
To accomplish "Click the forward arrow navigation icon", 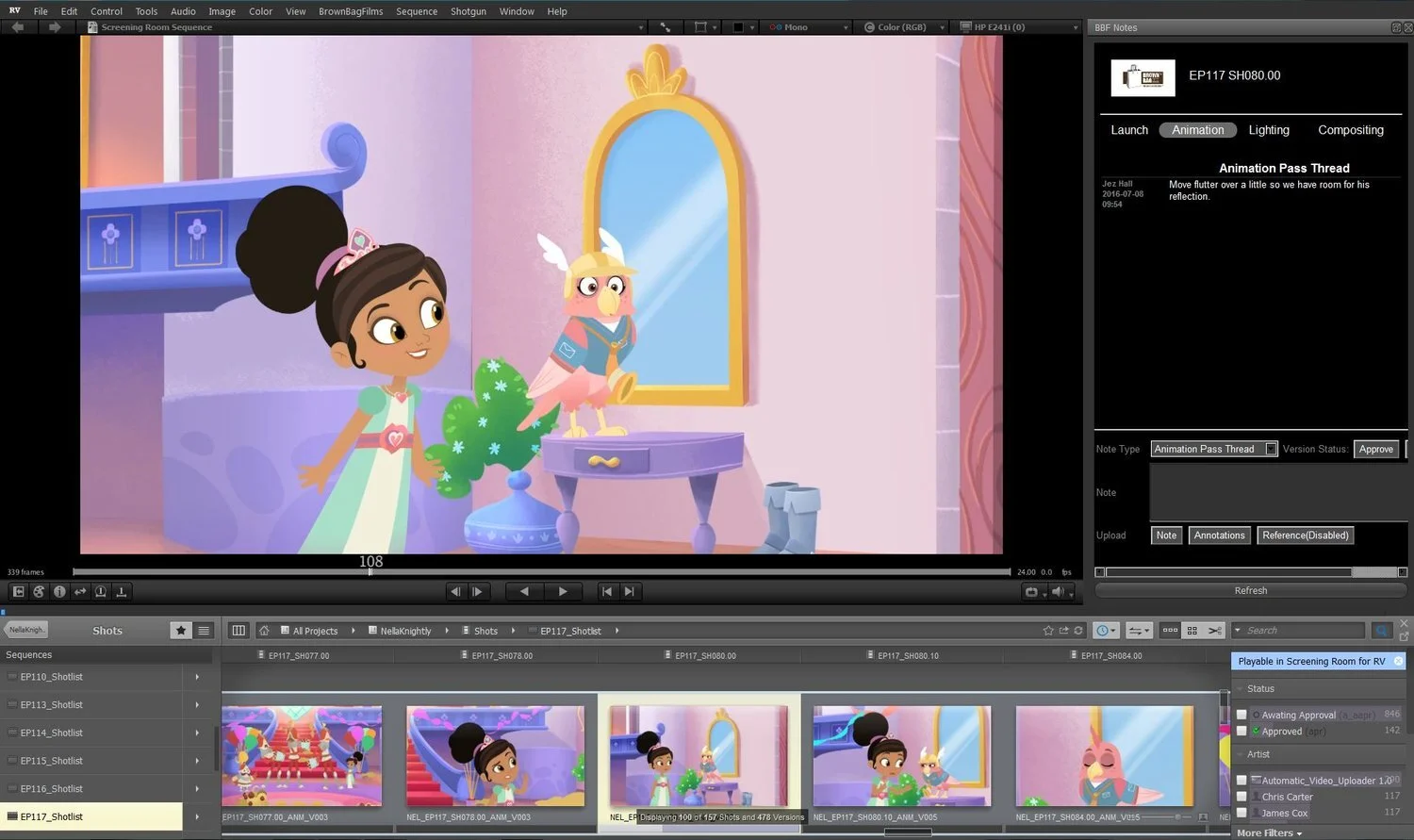I will [x=55, y=27].
